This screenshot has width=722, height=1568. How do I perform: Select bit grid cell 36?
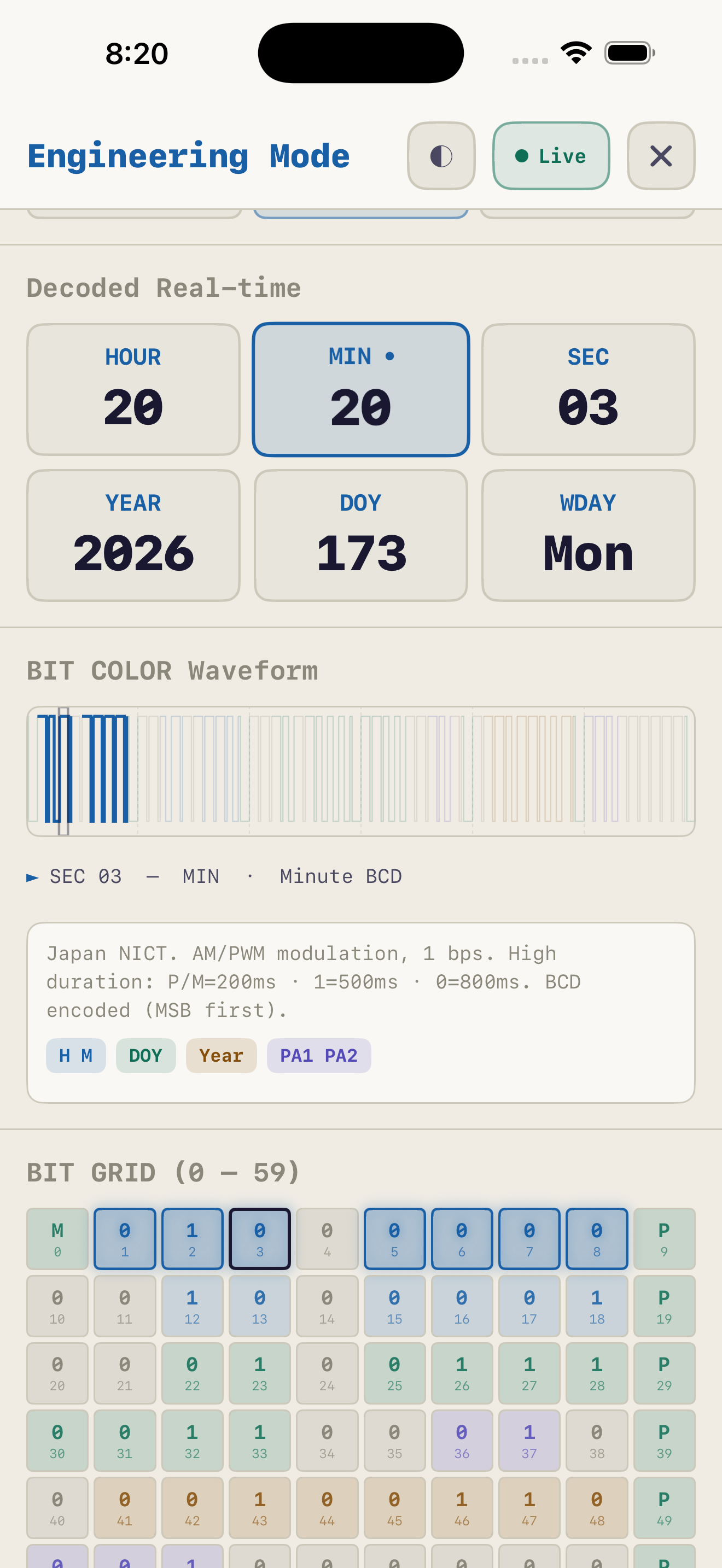point(462,1441)
